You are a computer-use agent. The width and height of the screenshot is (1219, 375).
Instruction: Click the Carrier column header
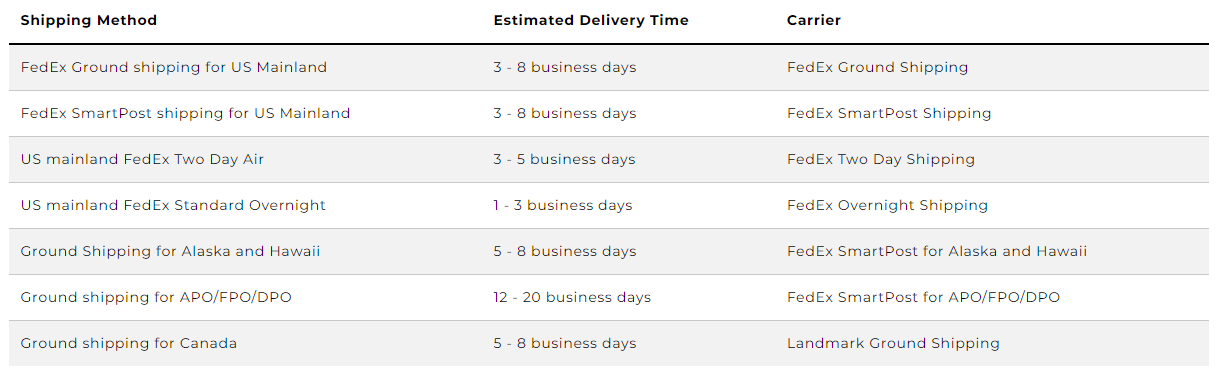814,20
